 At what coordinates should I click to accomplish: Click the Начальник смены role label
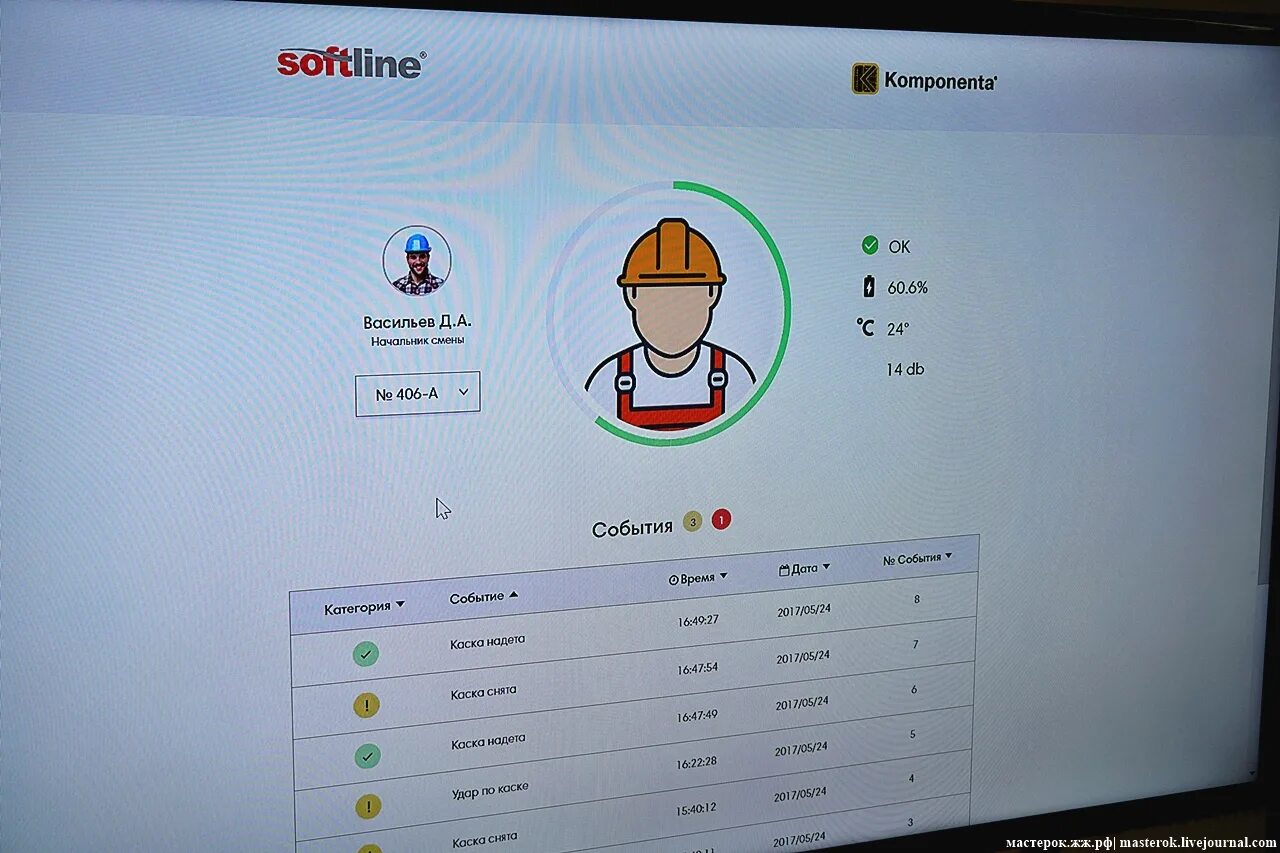pos(417,341)
